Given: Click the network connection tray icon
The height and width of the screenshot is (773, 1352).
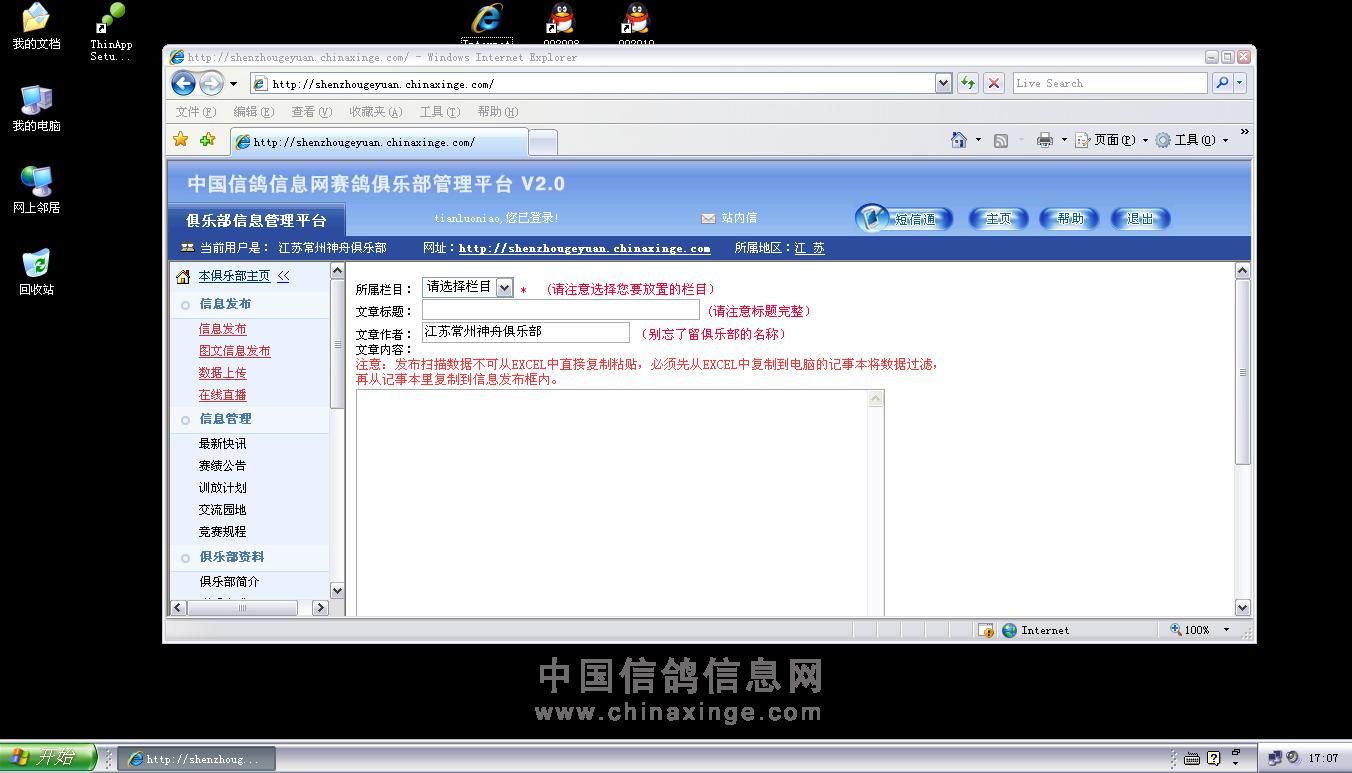Looking at the screenshot, I should pos(1275,758).
